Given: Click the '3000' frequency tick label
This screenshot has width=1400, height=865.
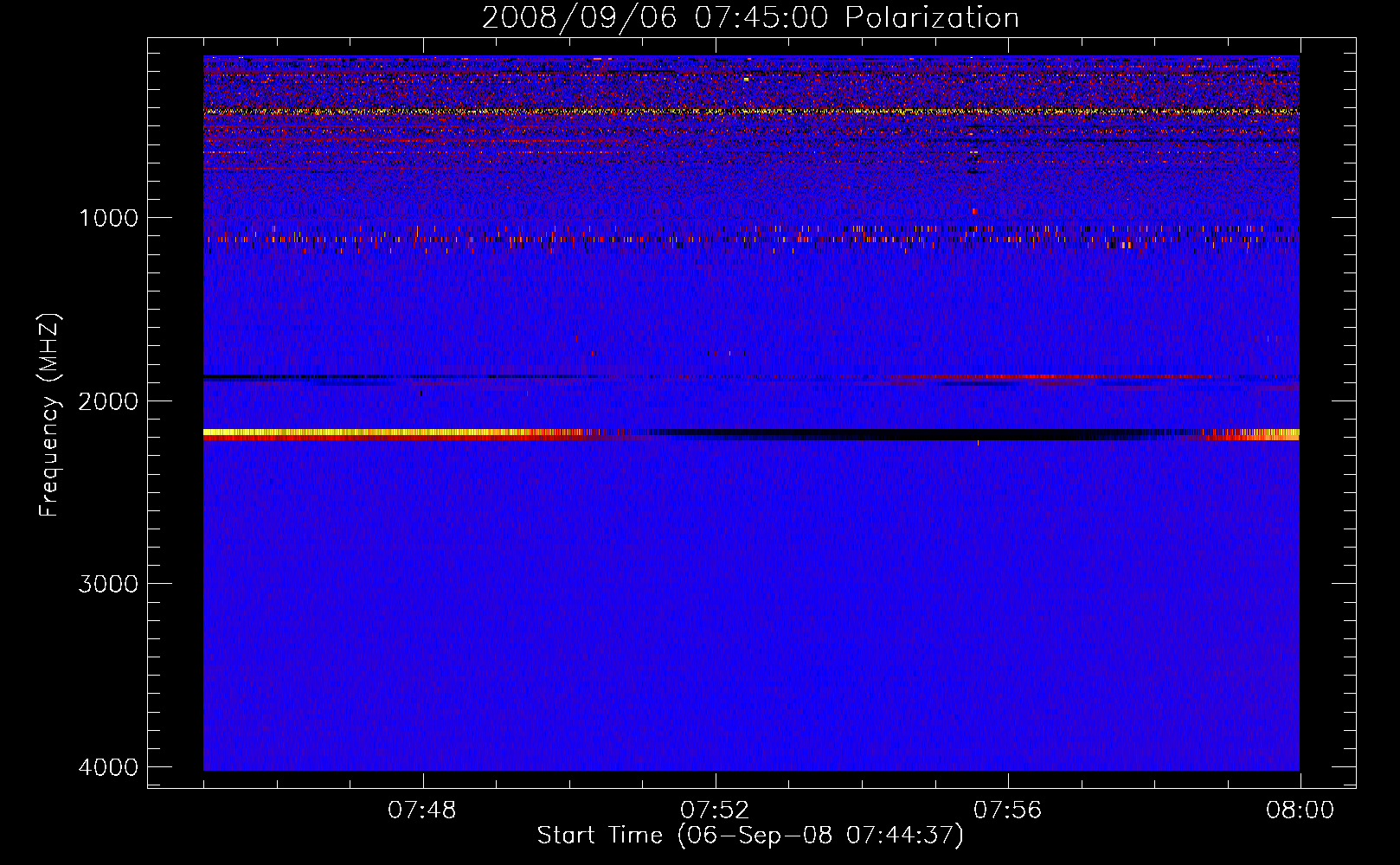Looking at the screenshot, I should point(108,584).
